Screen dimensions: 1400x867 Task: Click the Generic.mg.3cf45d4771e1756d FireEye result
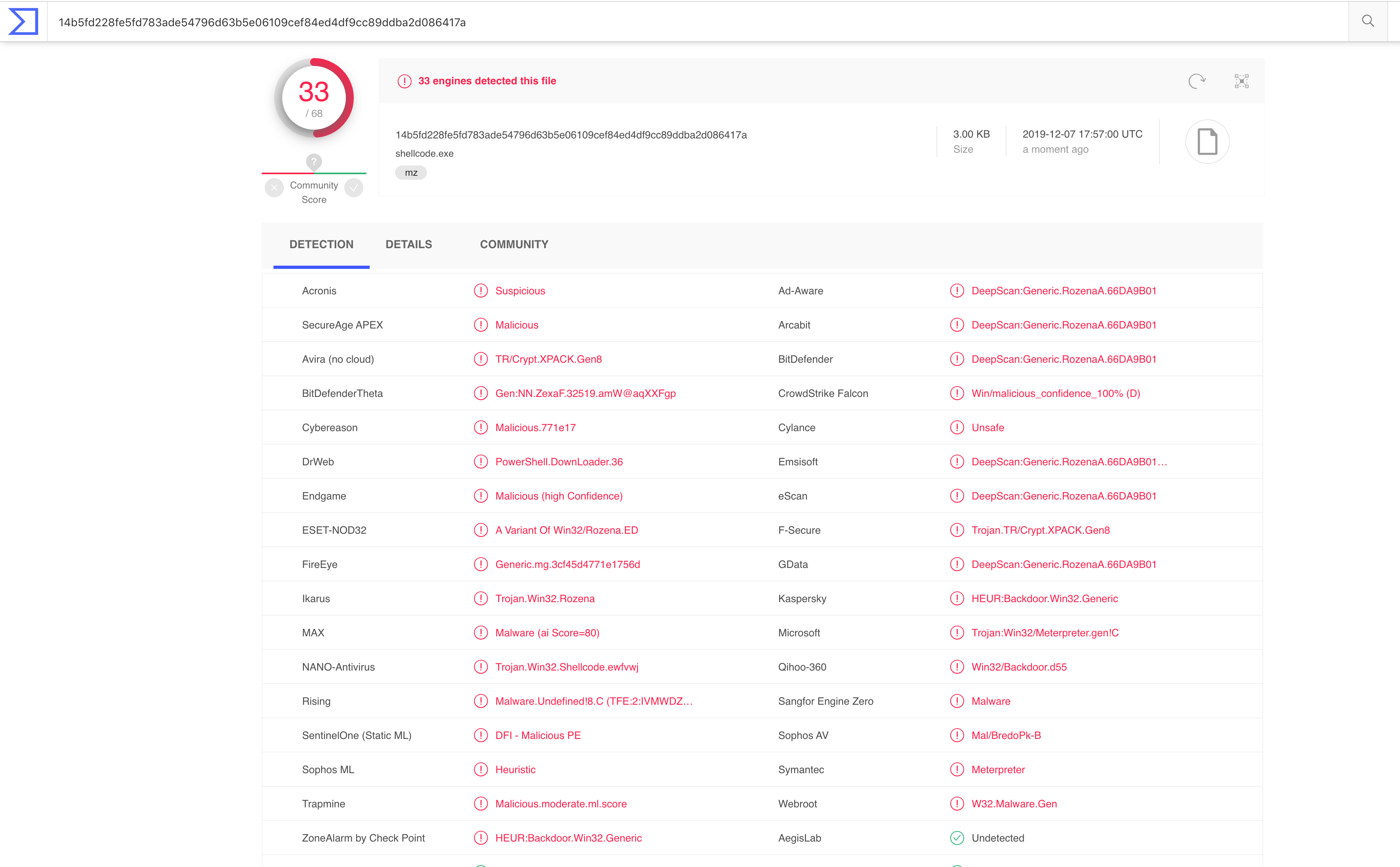pyautogui.click(x=567, y=565)
